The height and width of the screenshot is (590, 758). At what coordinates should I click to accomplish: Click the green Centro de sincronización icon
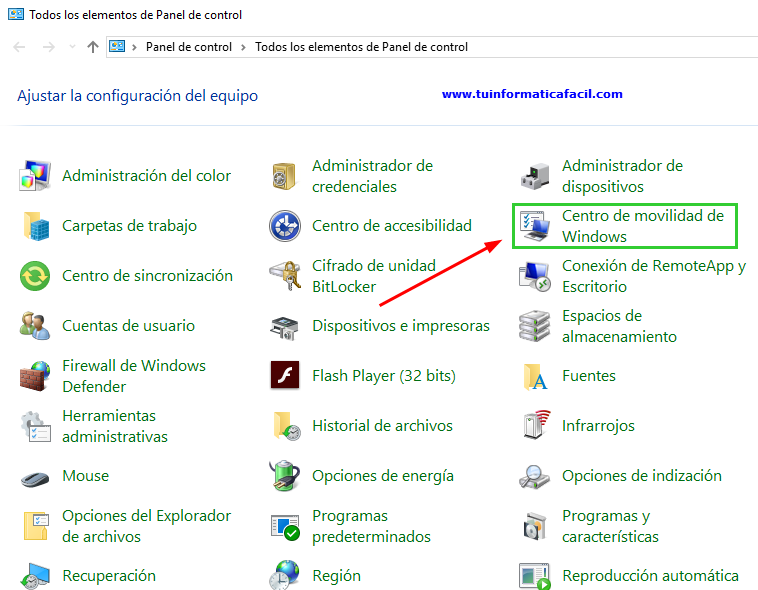(35, 276)
